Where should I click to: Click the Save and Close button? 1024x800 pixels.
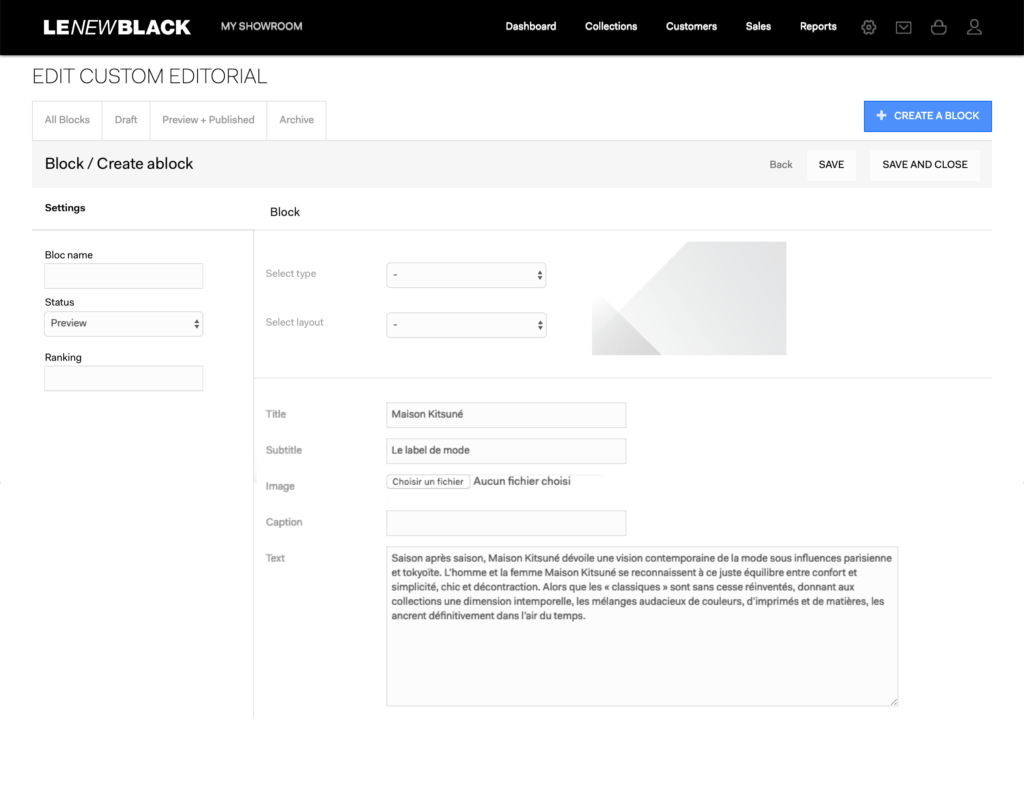click(925, 165)
